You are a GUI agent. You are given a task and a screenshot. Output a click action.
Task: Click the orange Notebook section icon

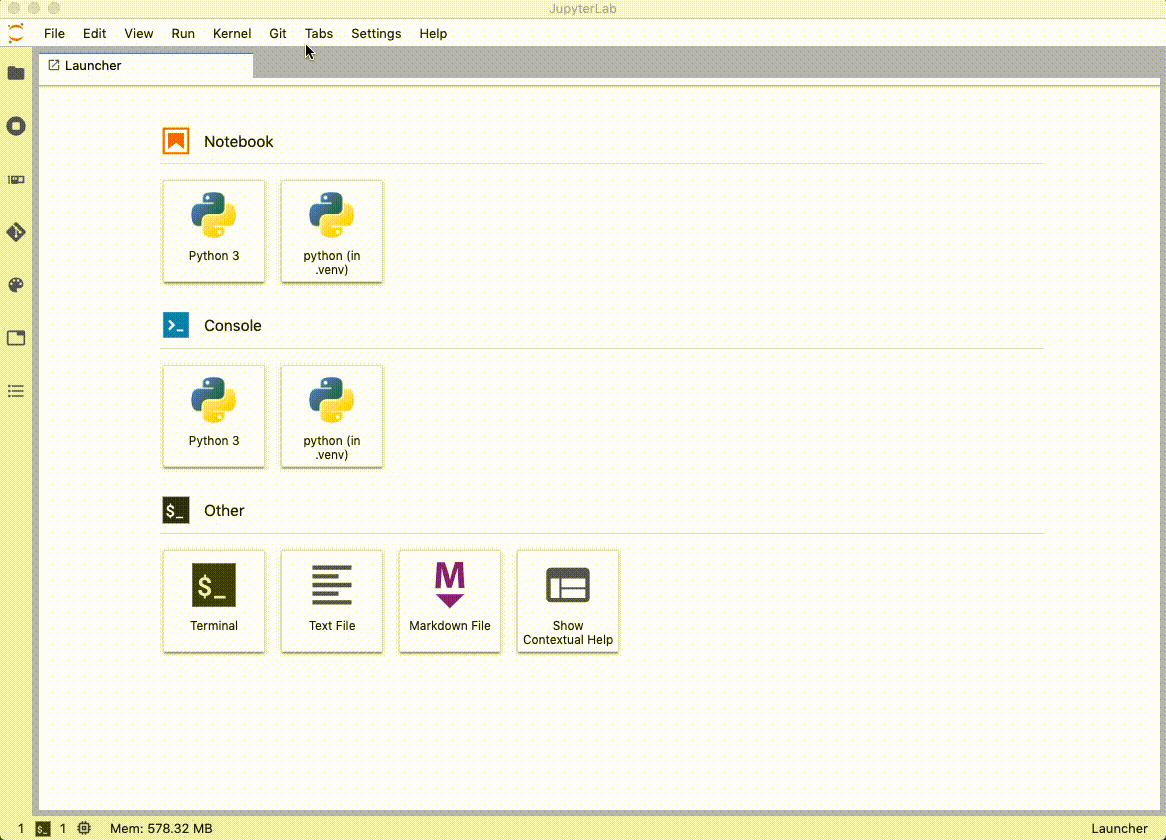coord(176,141)
